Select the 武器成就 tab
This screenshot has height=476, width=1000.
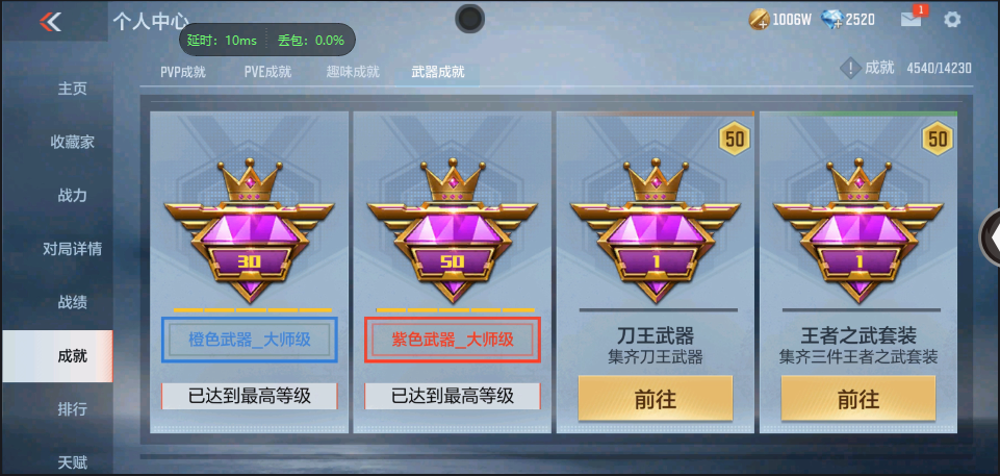point(438,72)
